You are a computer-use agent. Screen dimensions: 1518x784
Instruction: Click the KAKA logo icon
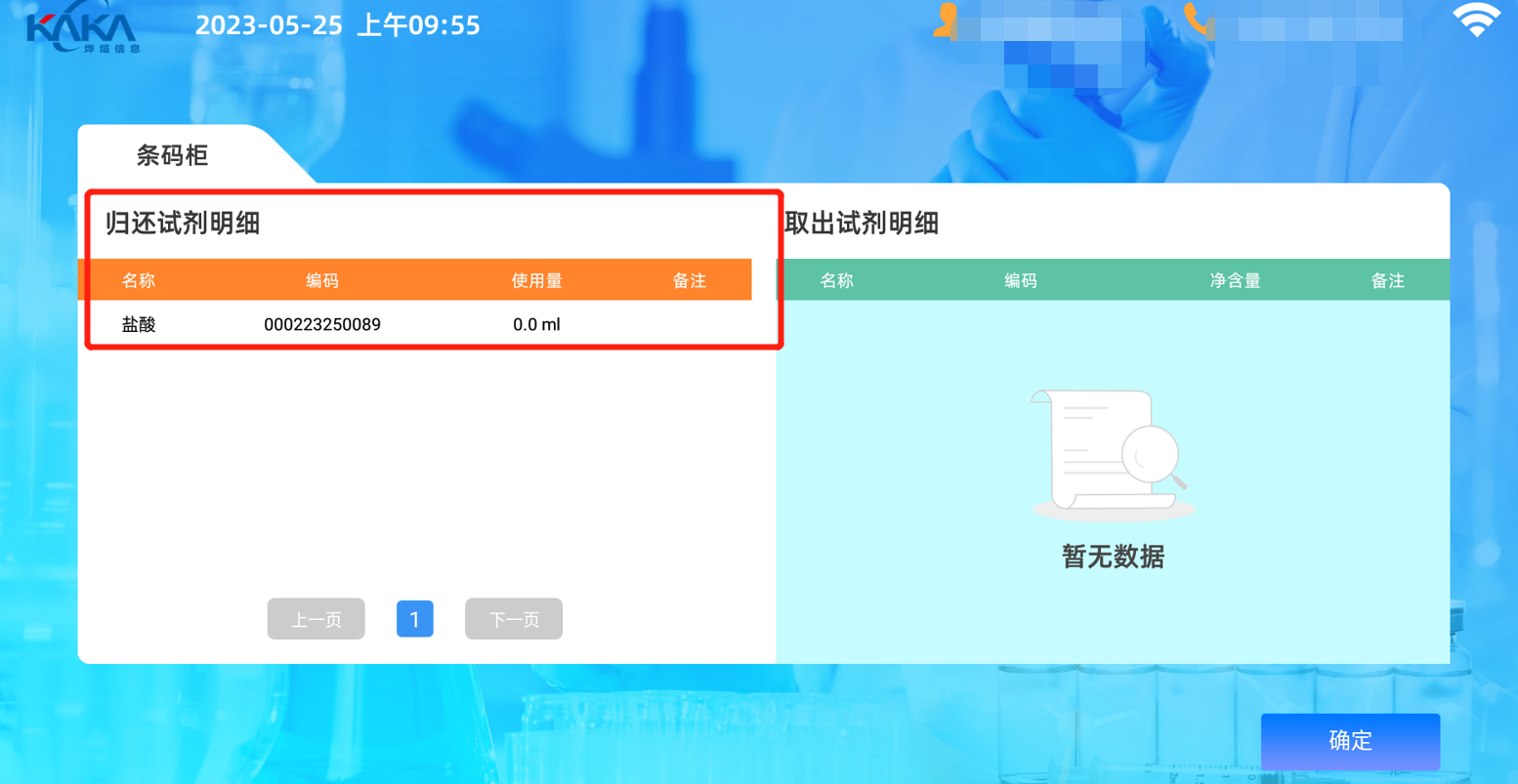pos(83,31)
